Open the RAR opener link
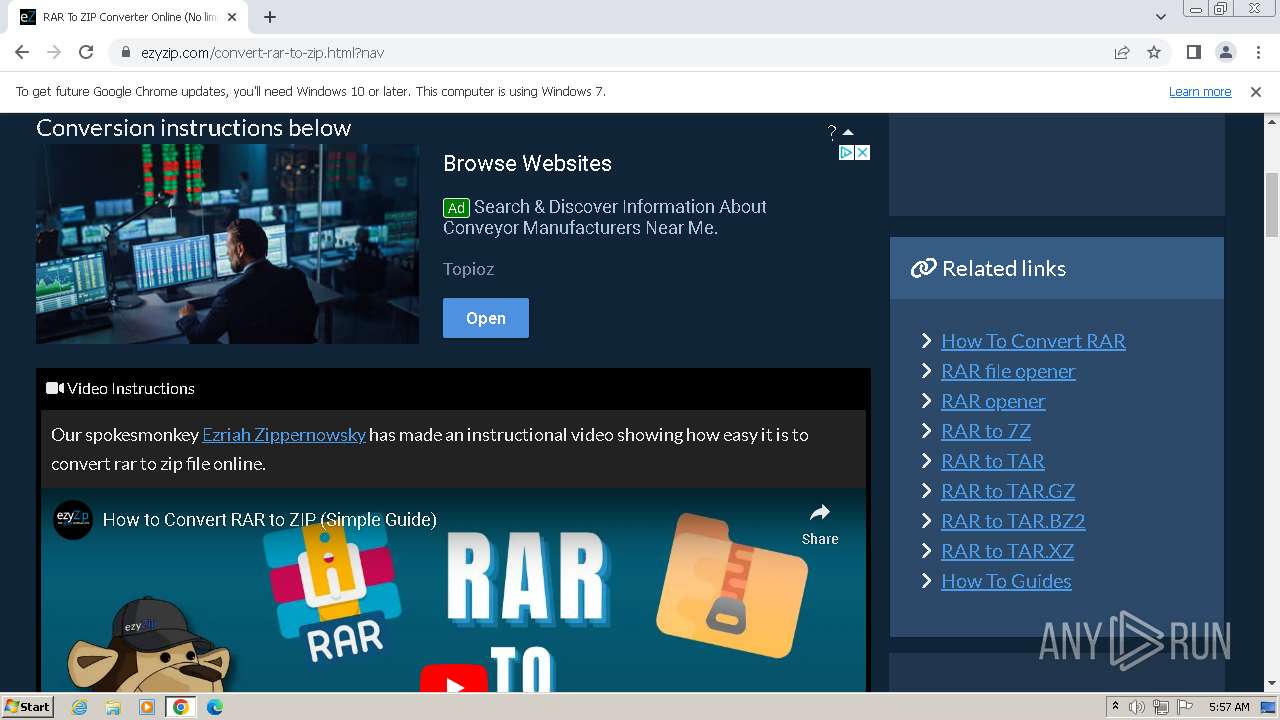 [993, 401]
